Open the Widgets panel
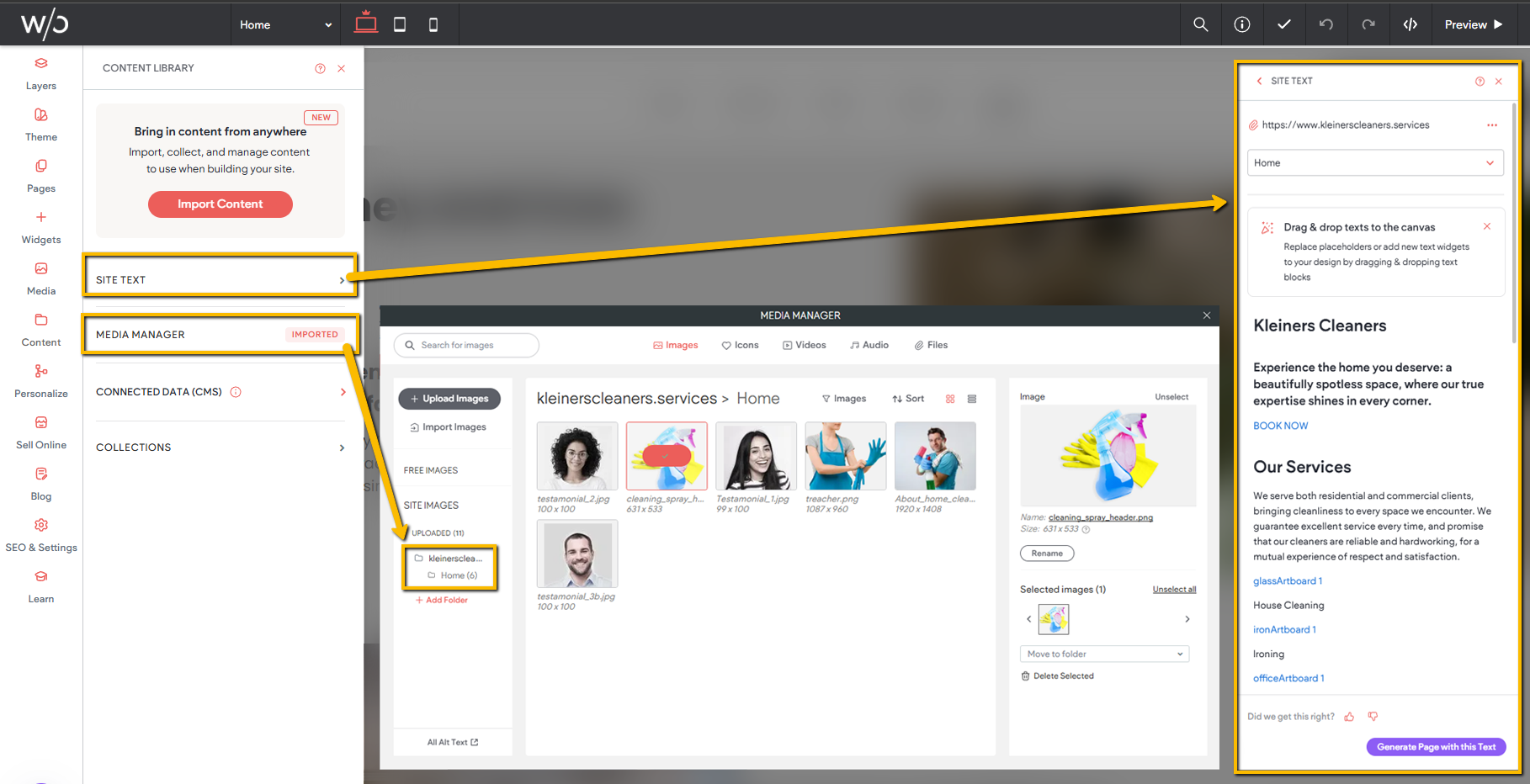 [41, 228]
